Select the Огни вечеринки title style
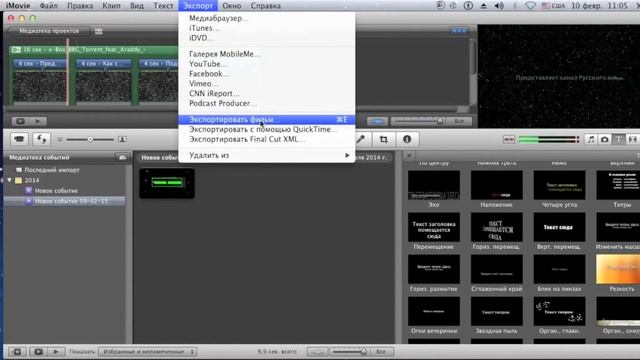Image resolution: width=640 pixels, height=360 pixels. [x=433, y=316]
